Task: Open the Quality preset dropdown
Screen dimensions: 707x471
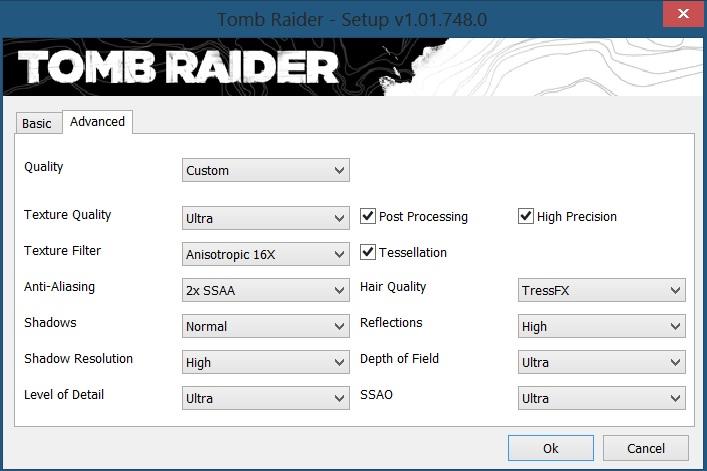Action: pyautogui.click(x=266, y=170)
